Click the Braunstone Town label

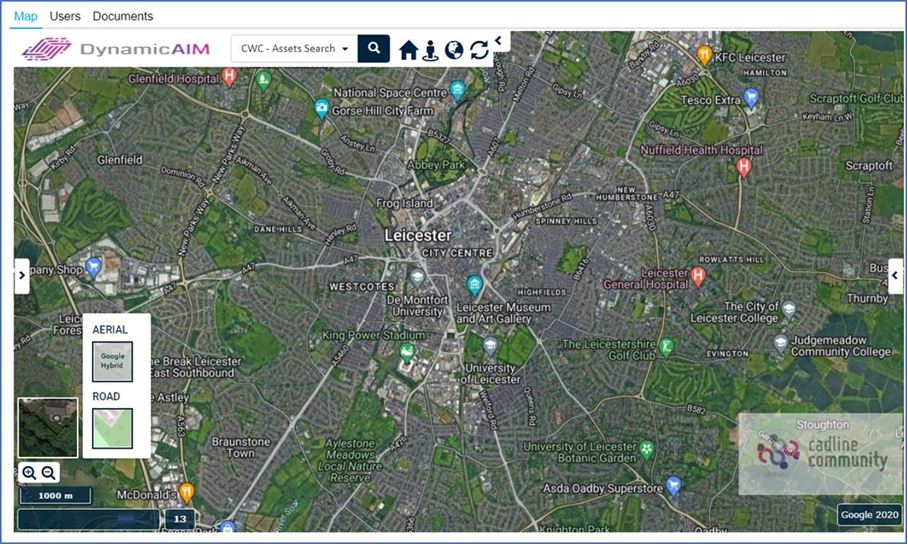241,447
